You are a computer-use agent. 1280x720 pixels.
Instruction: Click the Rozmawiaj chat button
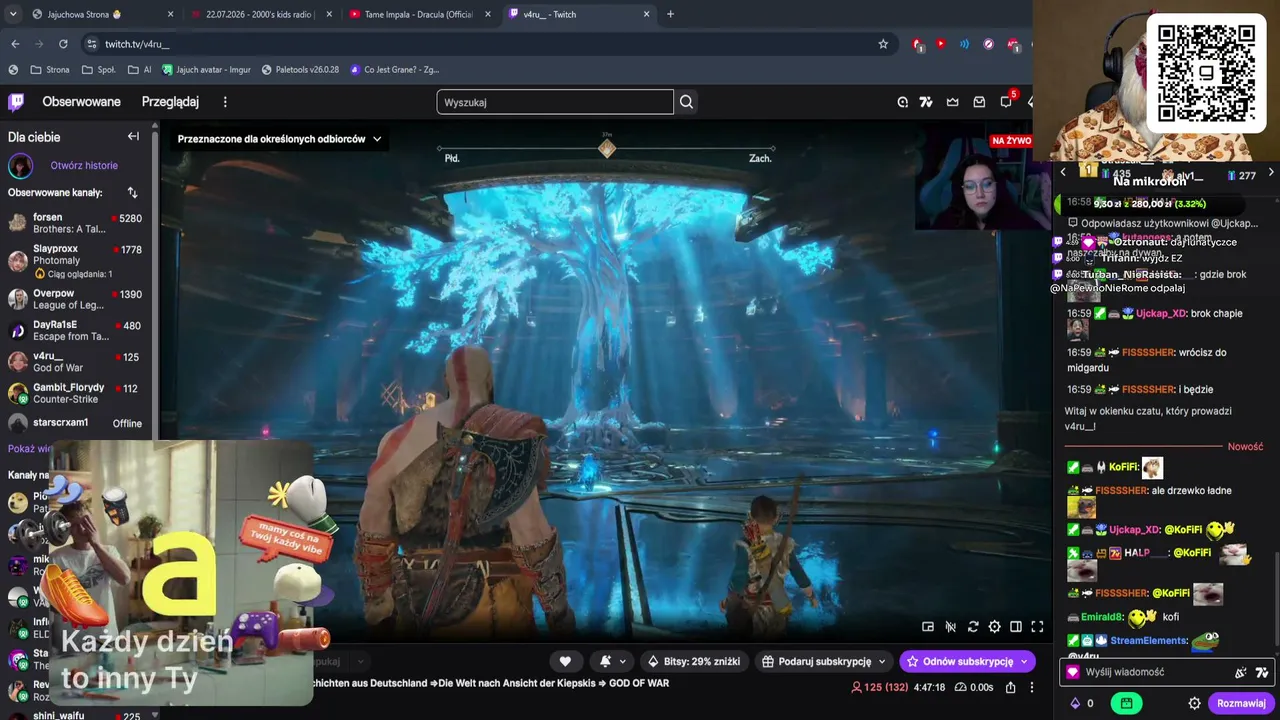pos(1241,703)
